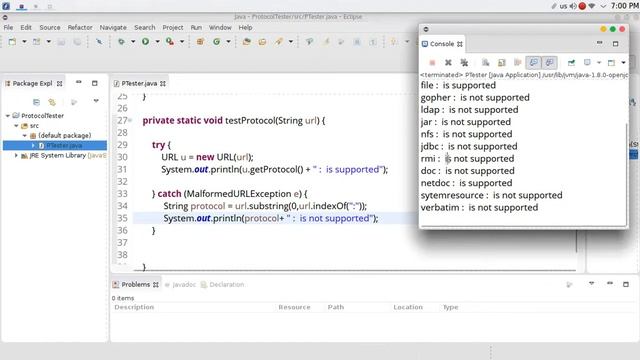Click the Save toolbar icon
640x360 pixels.
(61, 42)
